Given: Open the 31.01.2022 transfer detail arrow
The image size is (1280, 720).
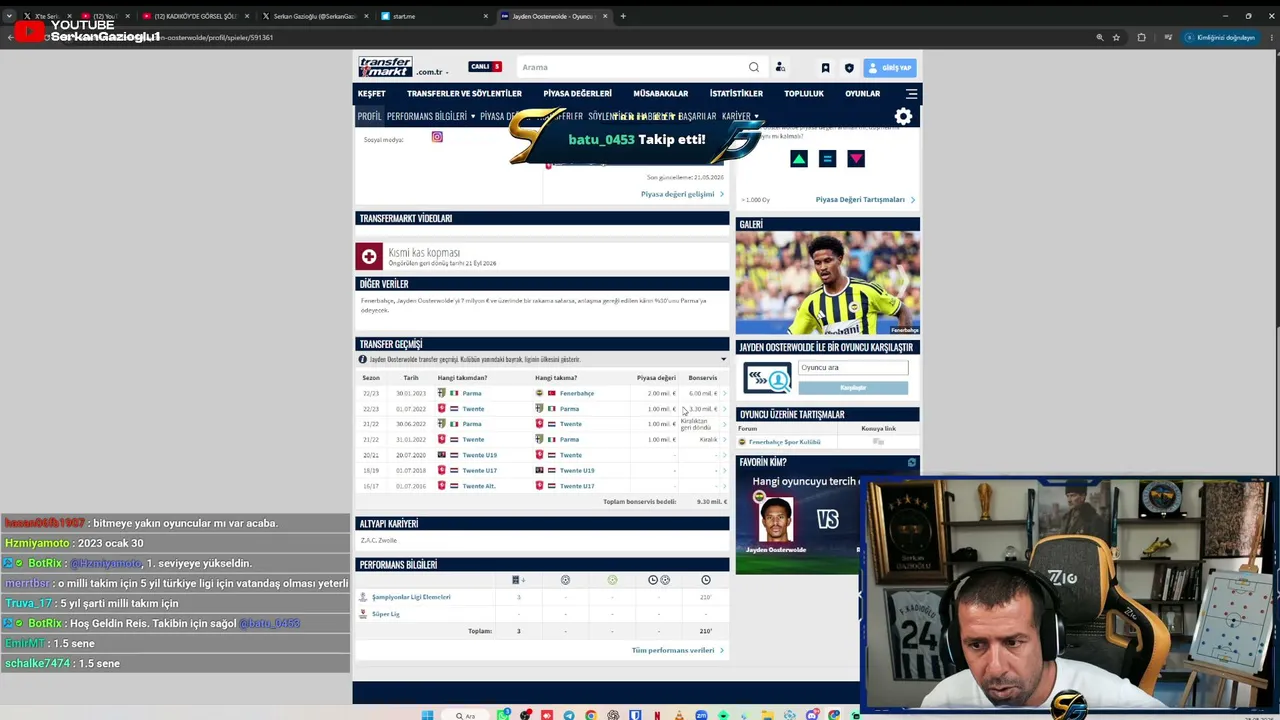Looking at the screenshot, I should point(724,439).
